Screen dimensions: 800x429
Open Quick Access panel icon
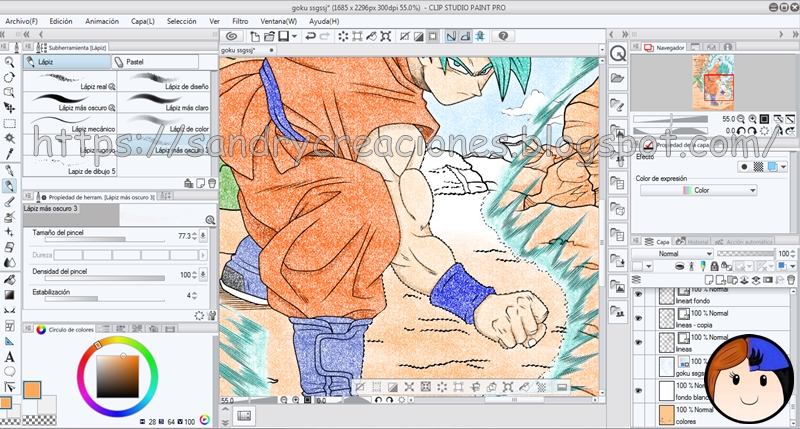click(618, 54)
